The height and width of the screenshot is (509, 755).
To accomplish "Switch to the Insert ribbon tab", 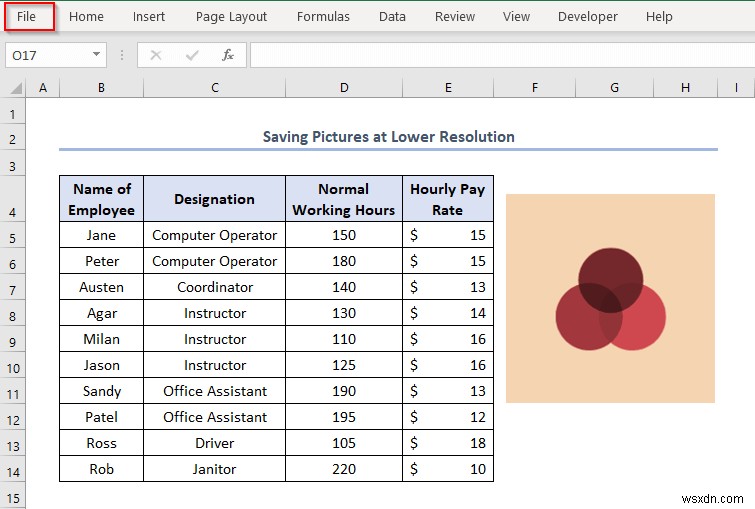I will point(150,16).
